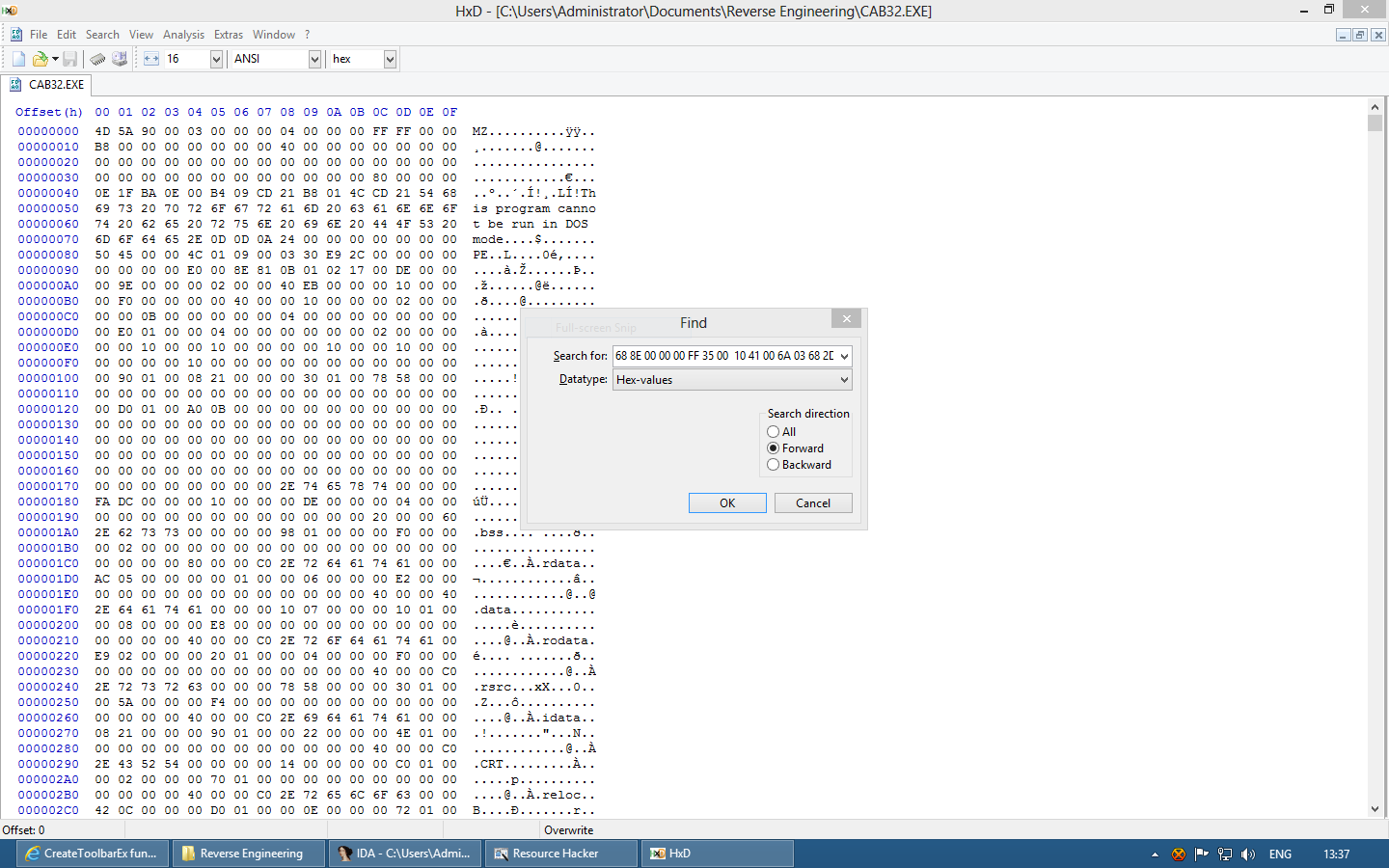This screenshot has height=868, width=1389.
Task: Expand the ANSI charset dropdown
Action: click(314, 59)
